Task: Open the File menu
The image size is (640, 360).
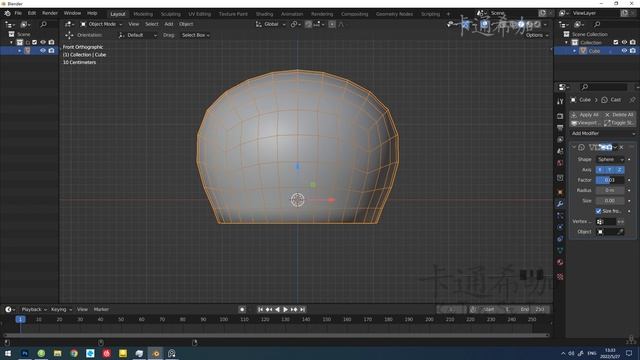Action: coord(18,13)
